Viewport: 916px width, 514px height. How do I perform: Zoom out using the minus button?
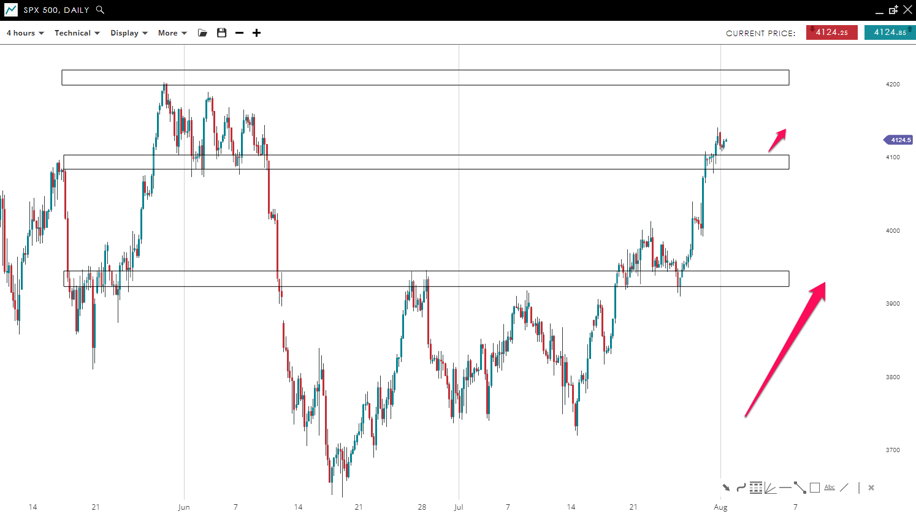point(239,33)
